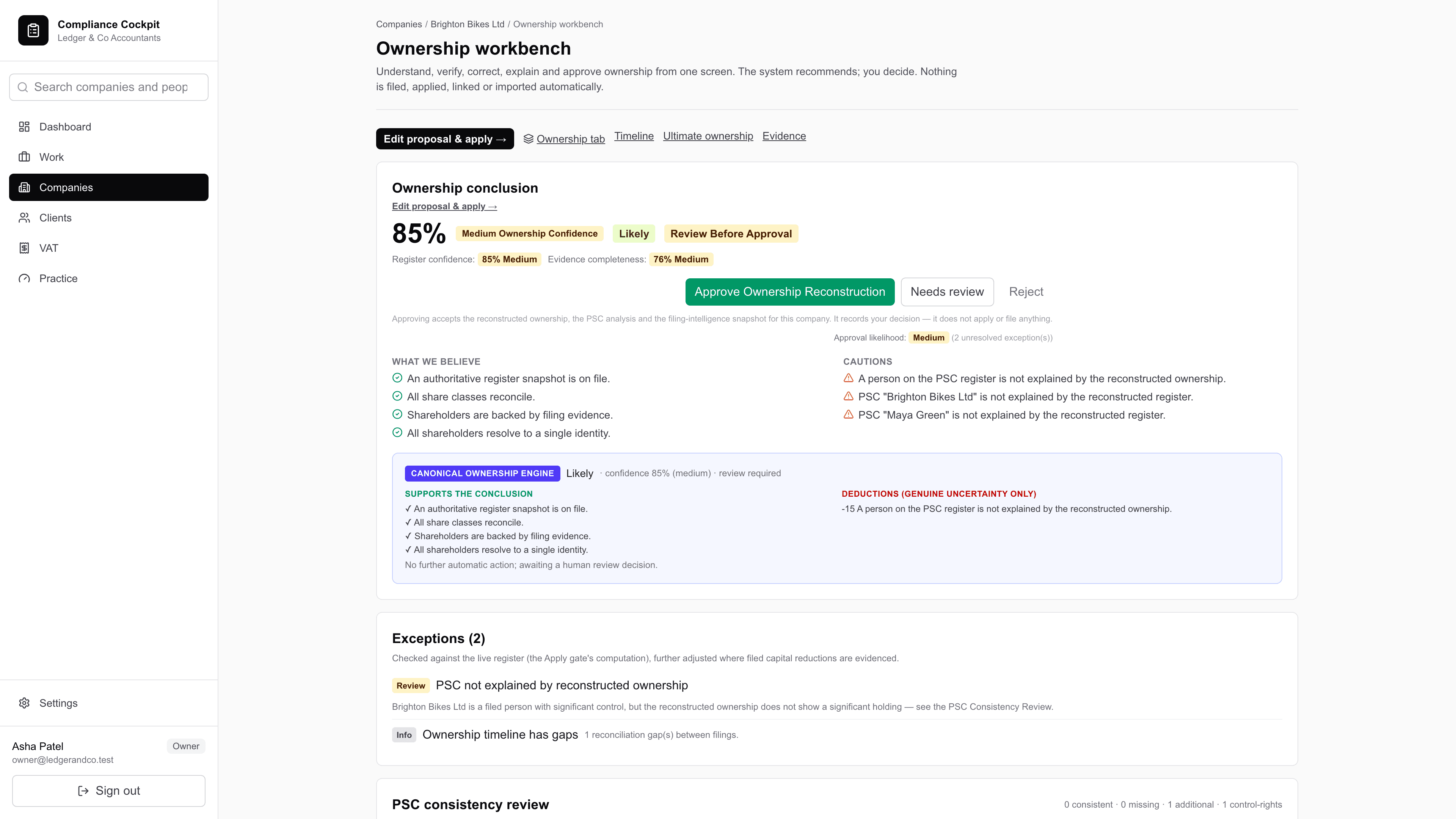
Task: Click the large 85% confidence figure
Action: [x=419, y=234]
